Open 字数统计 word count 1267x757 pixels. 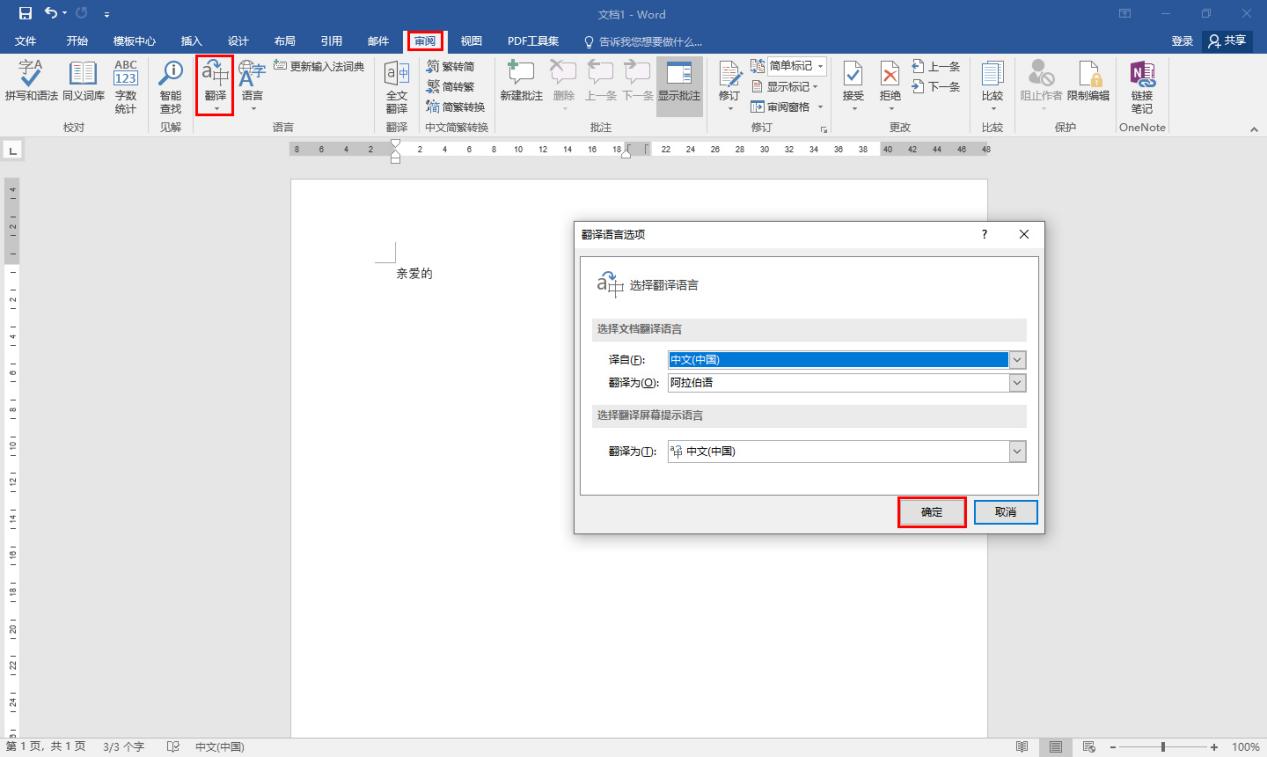125,88
